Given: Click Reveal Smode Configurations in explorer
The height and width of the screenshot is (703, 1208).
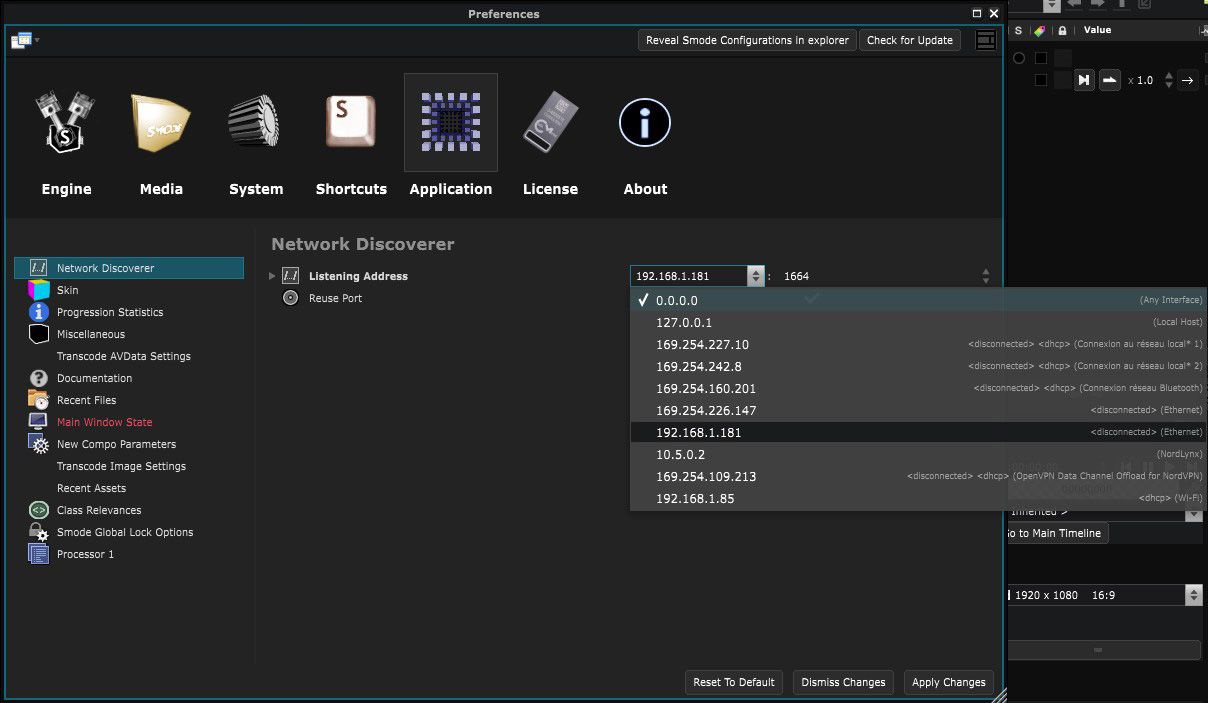Looking at the screenshot, I should 747,40.
